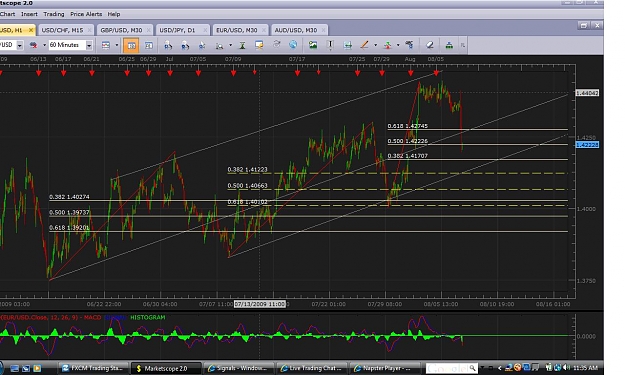This screenshot has height=375, width=625.
Task: Open the Chart menu
Action: tap(7, 14)
